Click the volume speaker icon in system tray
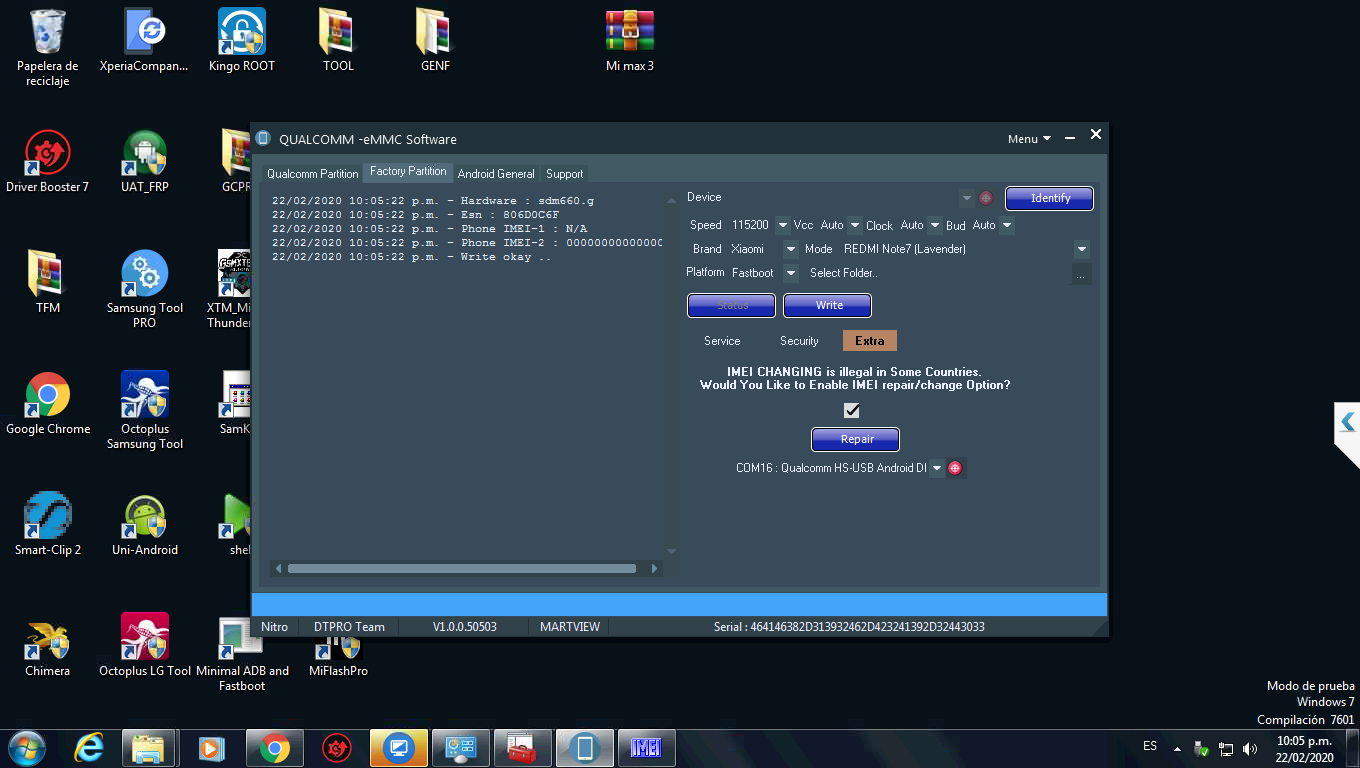Viewport: 1360px width, 768px height. (x=1249, y=748)
